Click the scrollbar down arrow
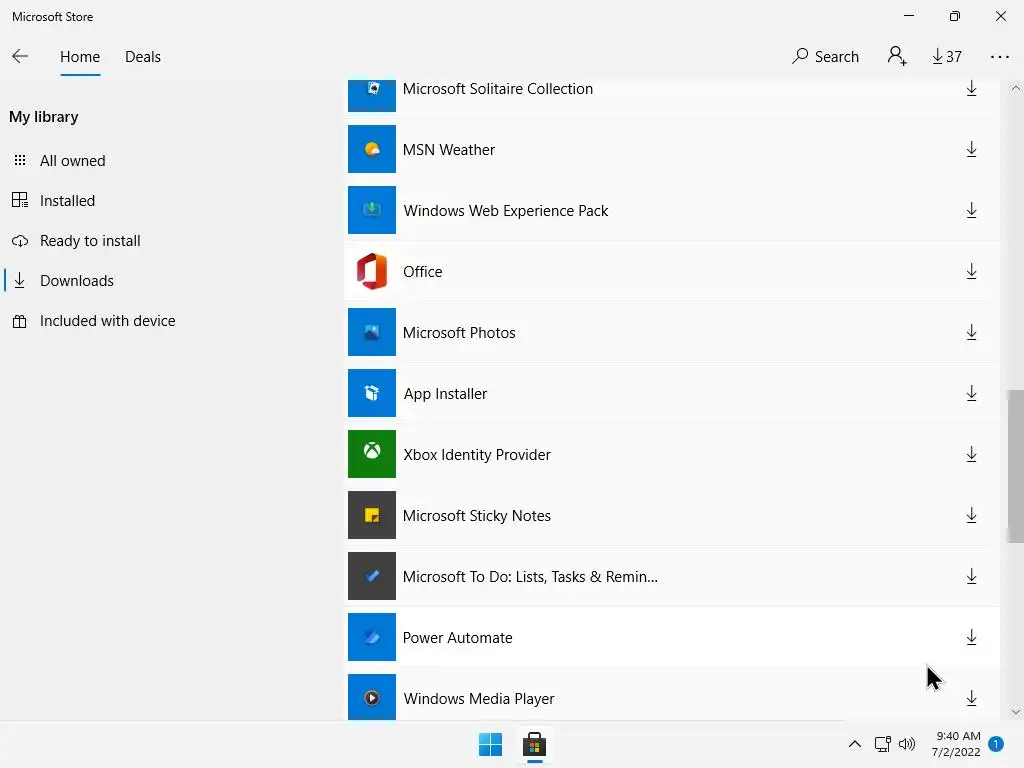This screenshot has width=1024, height=768. point(1015,712)
